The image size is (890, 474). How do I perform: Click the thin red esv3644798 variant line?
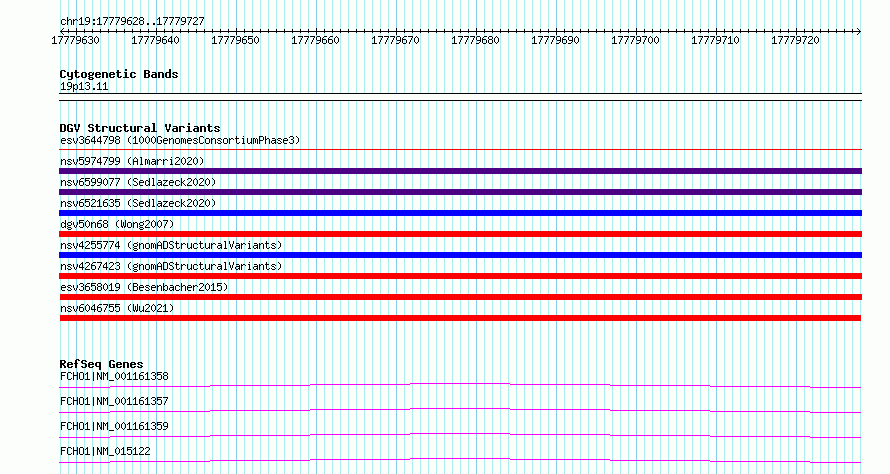(x=460, y=150)
